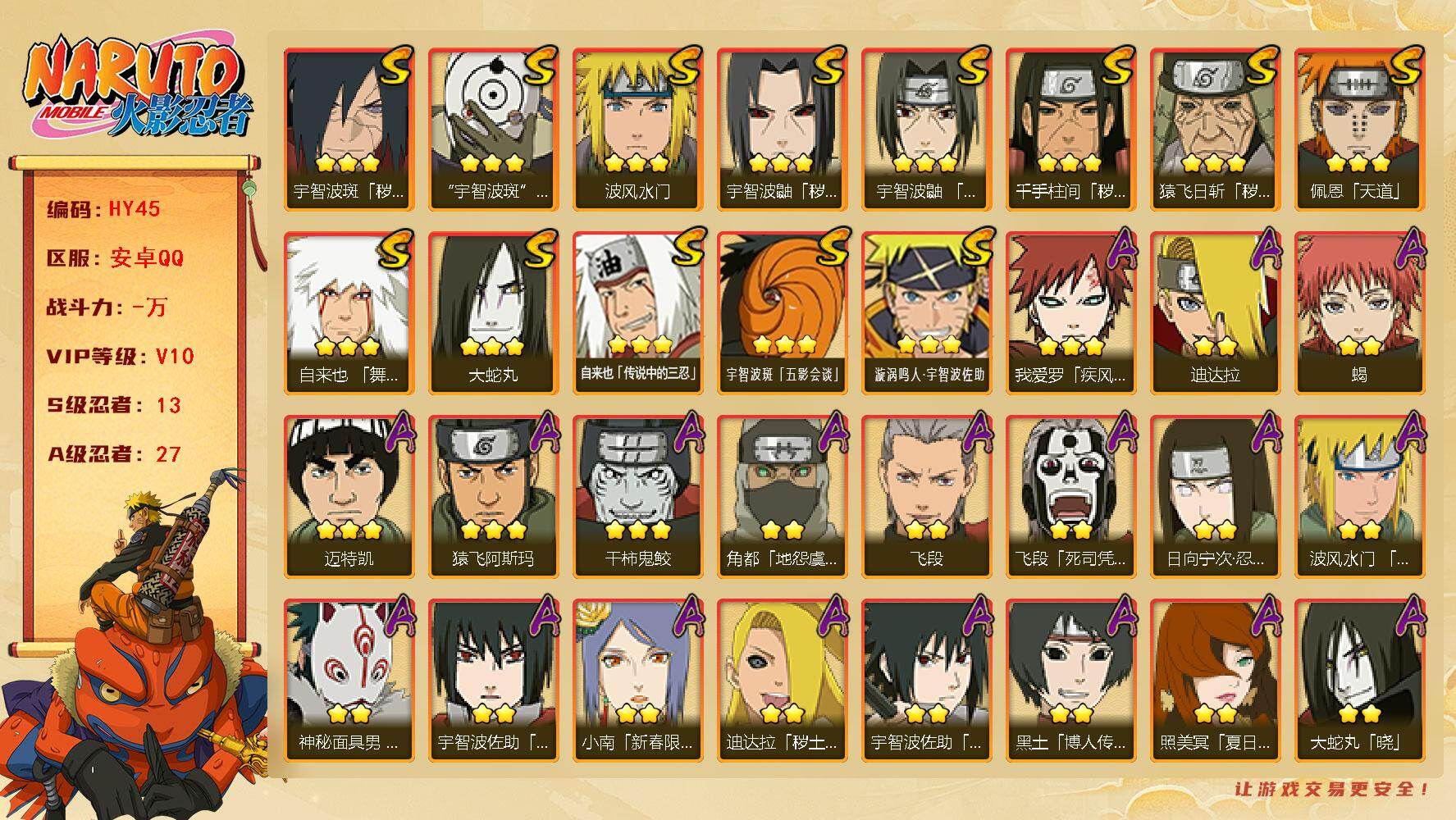
Task: Click the 漩涡鸣人·宇智波佐助 card
Action: (x=926, y=313)
